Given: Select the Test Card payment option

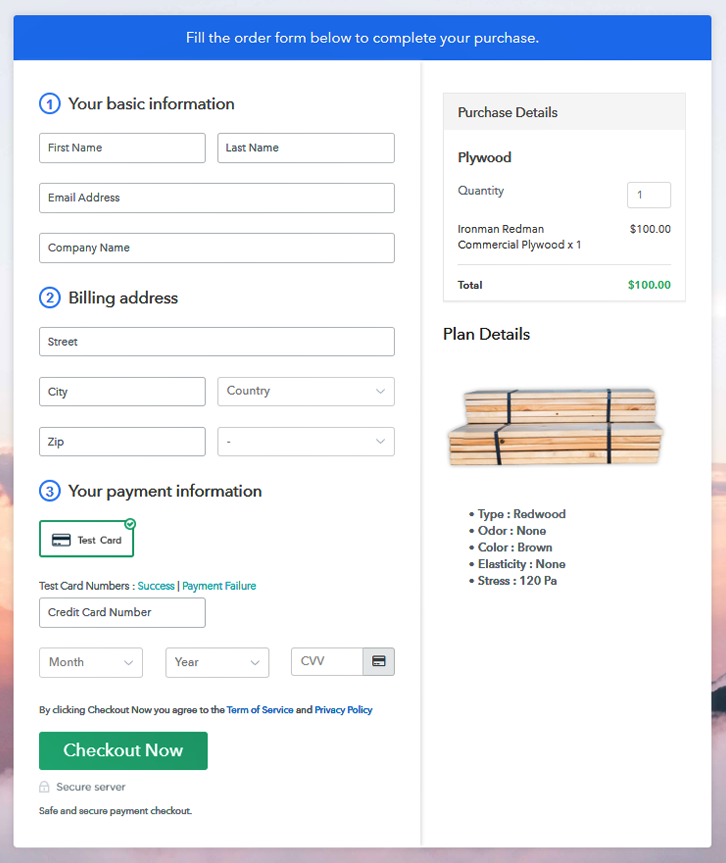Looking at the screenshot, I should click(86, 539).
